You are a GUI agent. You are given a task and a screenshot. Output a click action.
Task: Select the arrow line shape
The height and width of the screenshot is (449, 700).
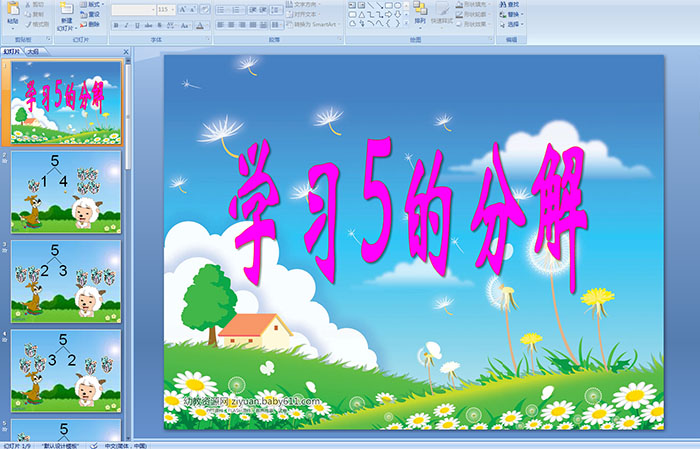379,5
